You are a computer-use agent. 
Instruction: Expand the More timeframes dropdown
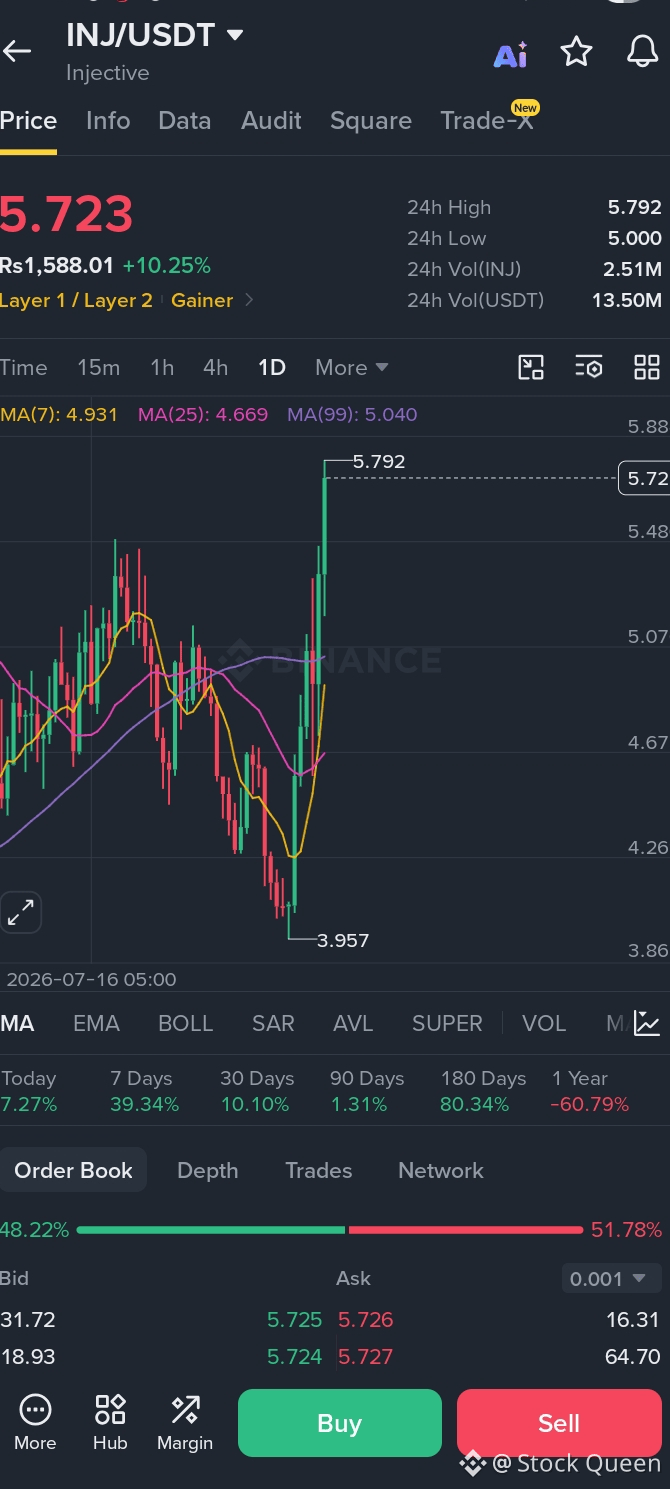pyautogui.click(x=351, y=367)
